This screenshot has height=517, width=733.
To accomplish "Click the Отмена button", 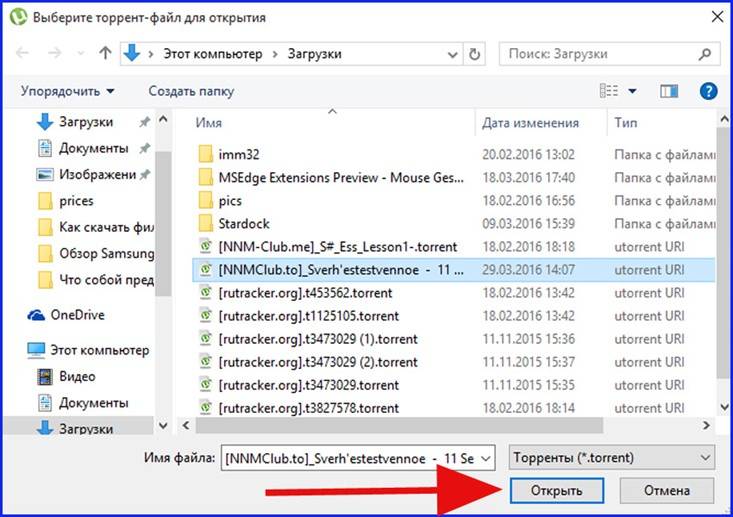I will pos(667,490).
